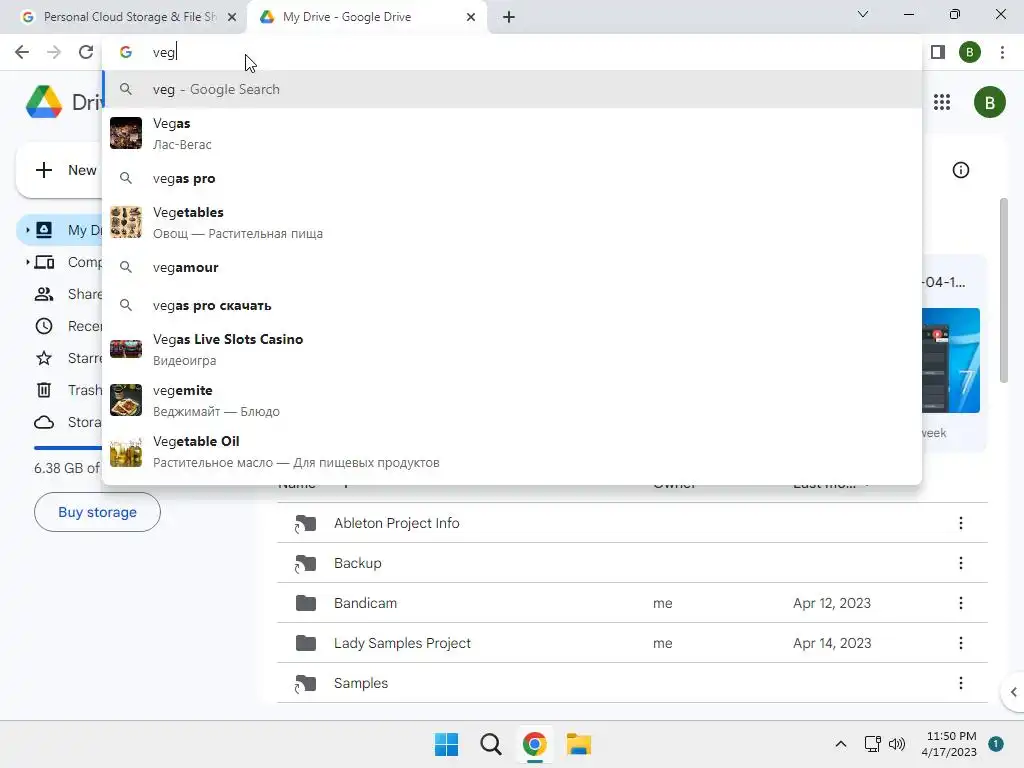This screenshot has width=1024, height=768.
Task: Open more actions for Bandicam
Action: [961, 603]
